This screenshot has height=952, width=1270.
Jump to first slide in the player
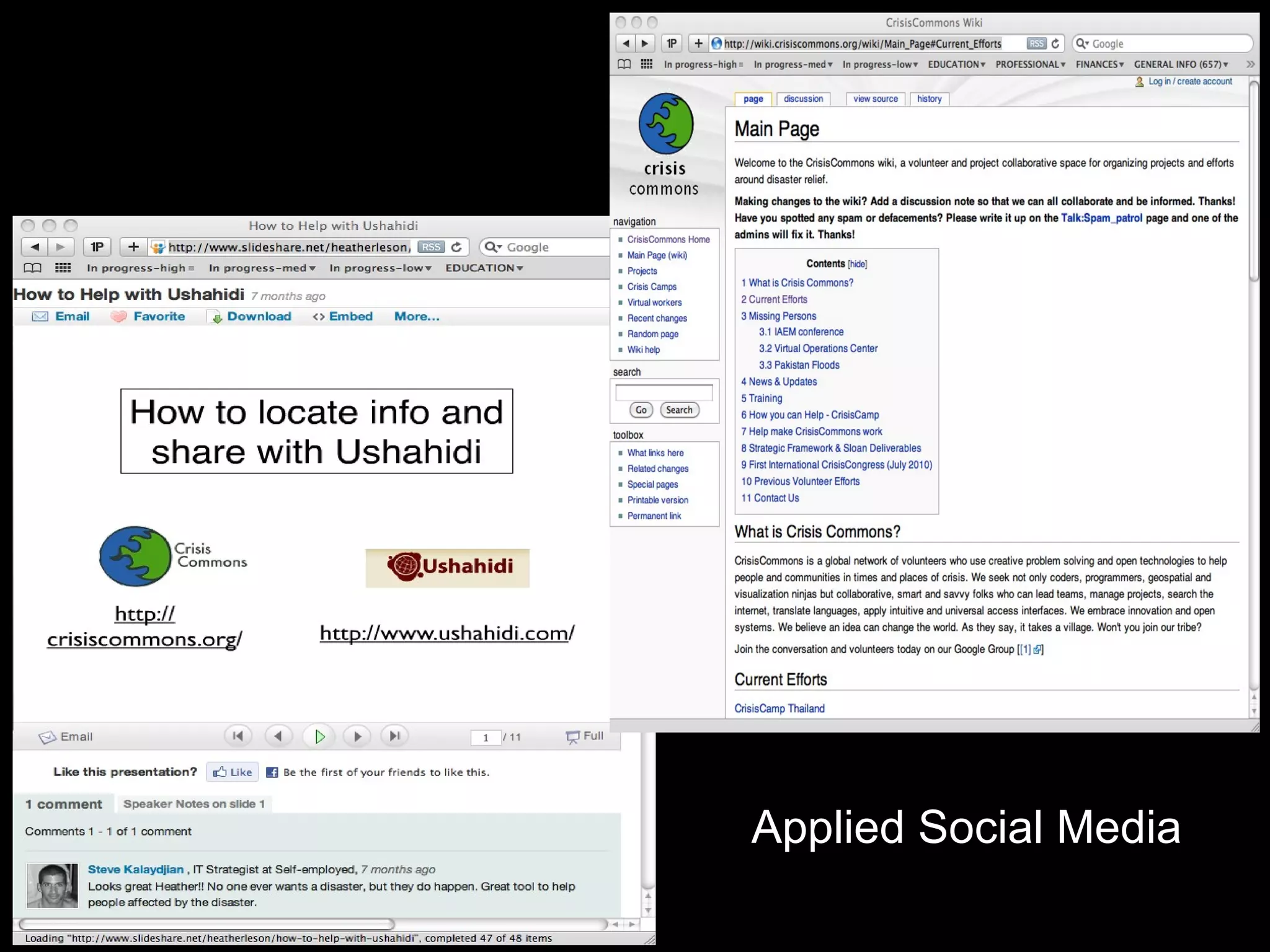click(238, 736)
